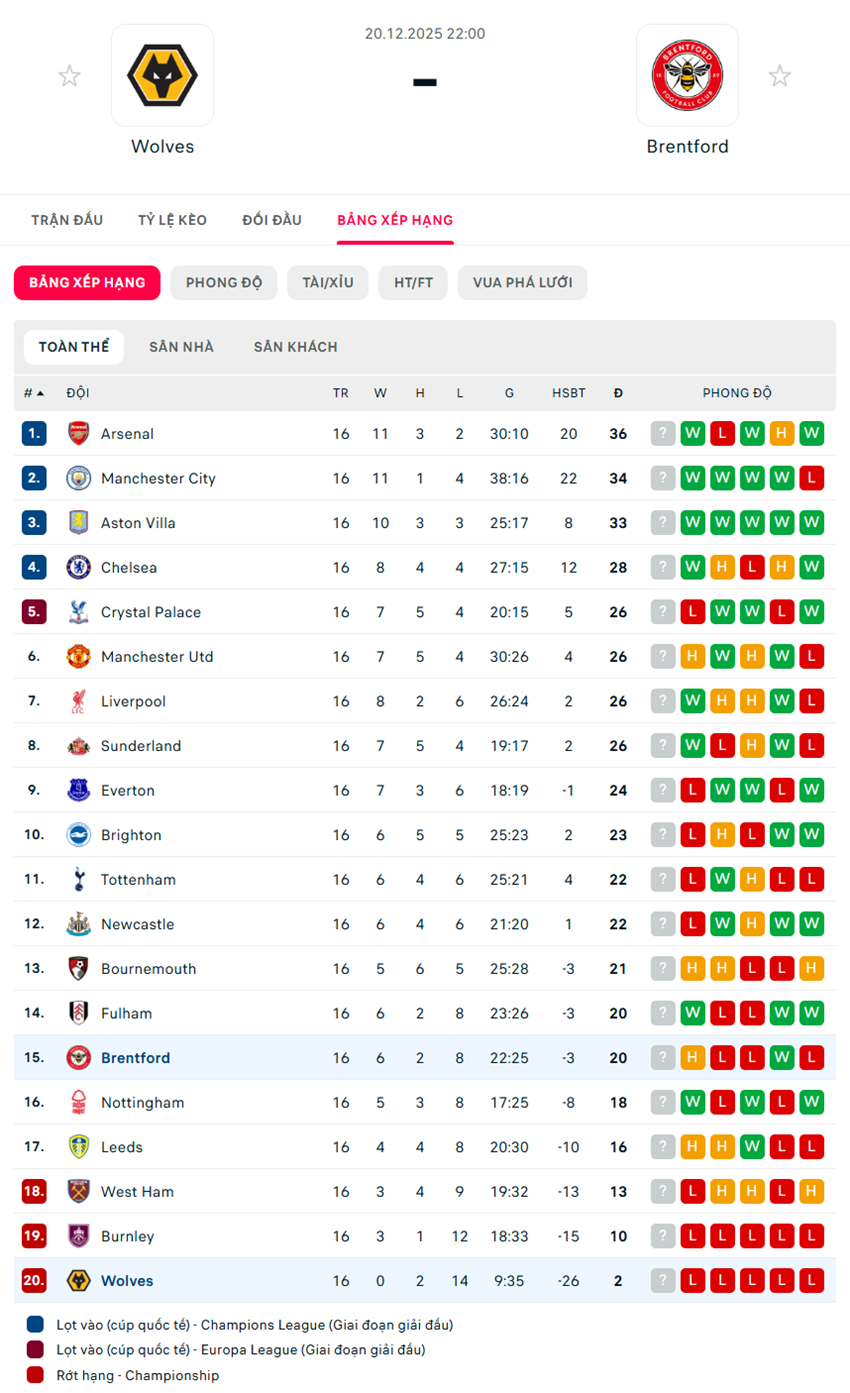This screenshot has height=1393, width=850.
Task: Show the VUA PHÁ LƯỚI ranking
Action: tap(522, 283)
